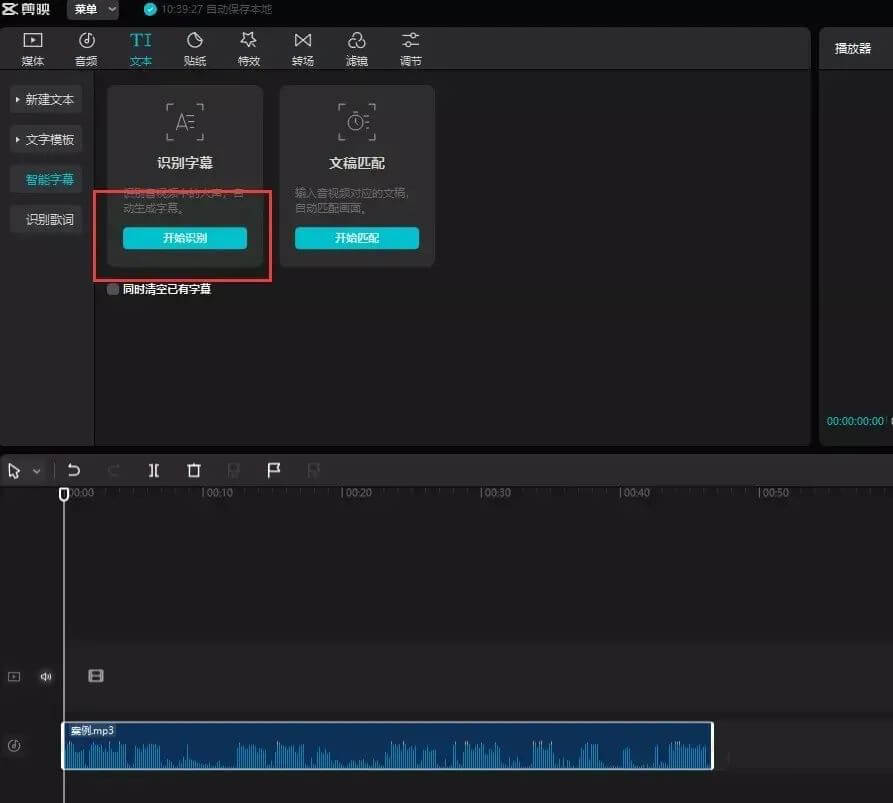Expand the 文字模板 section

click(46, 140)
